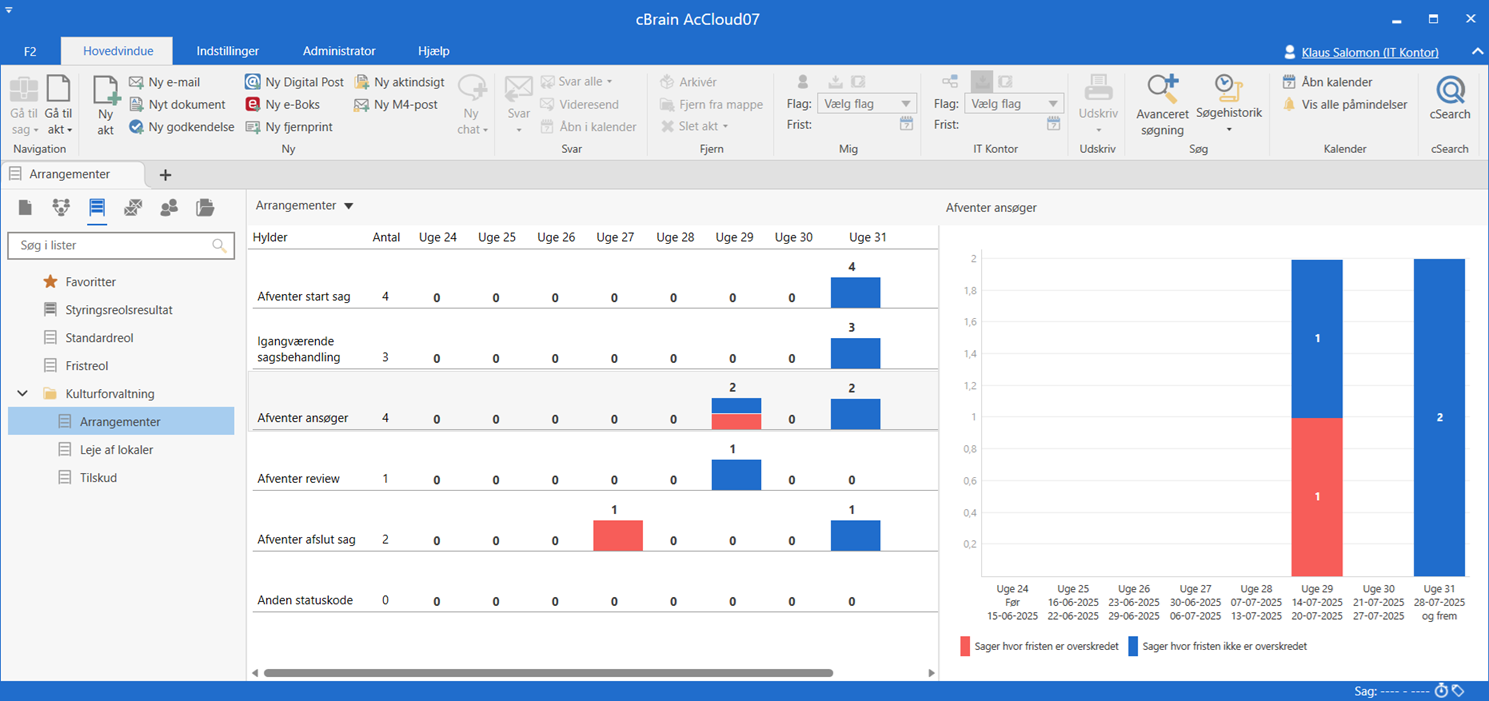This screenshot has height=701, width=1489.
Task: Click Ny Digital Post icon
Action: [253, 82]
